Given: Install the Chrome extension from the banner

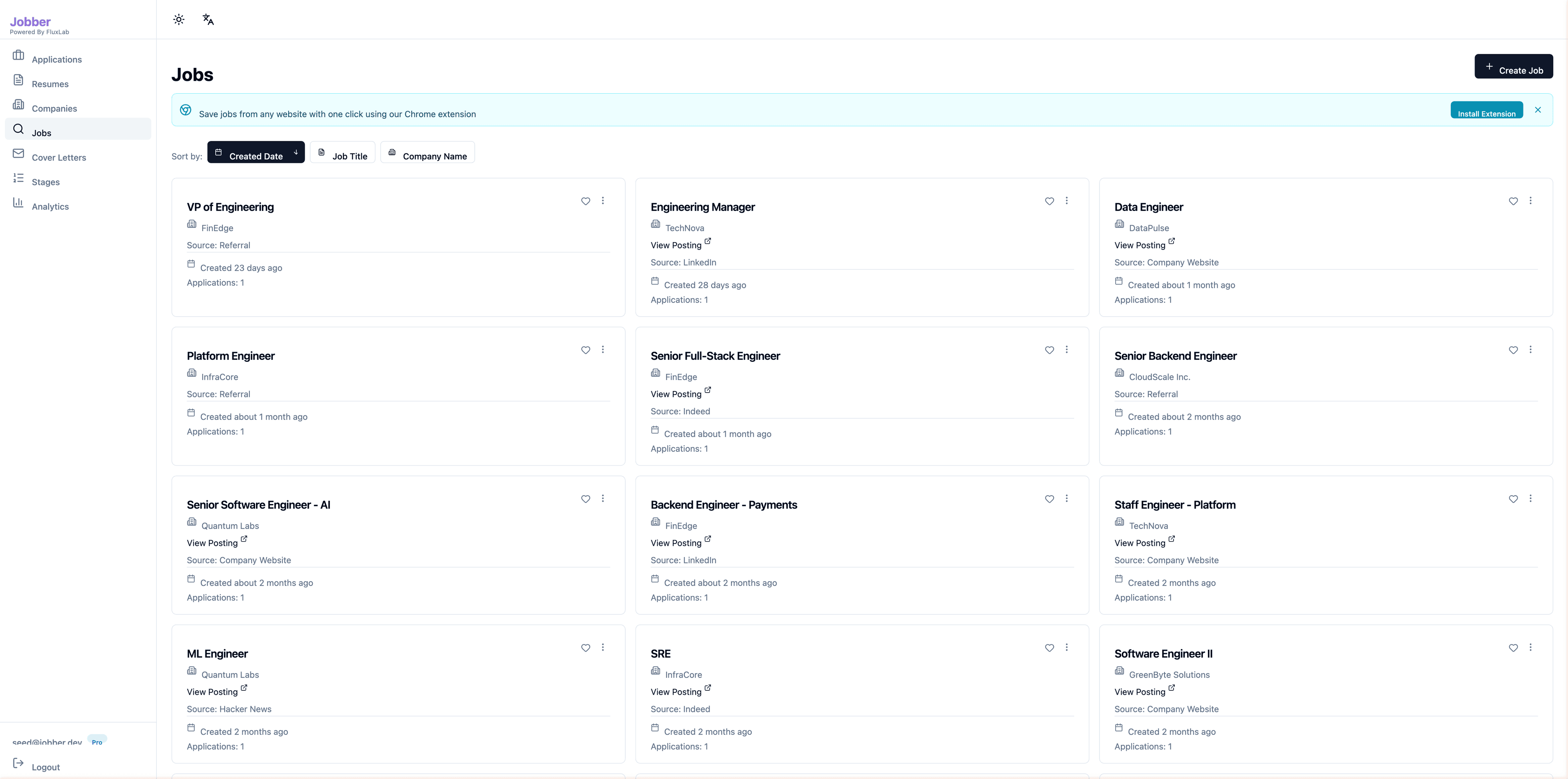Looking at the screenshot, I should coord(1487,112).
